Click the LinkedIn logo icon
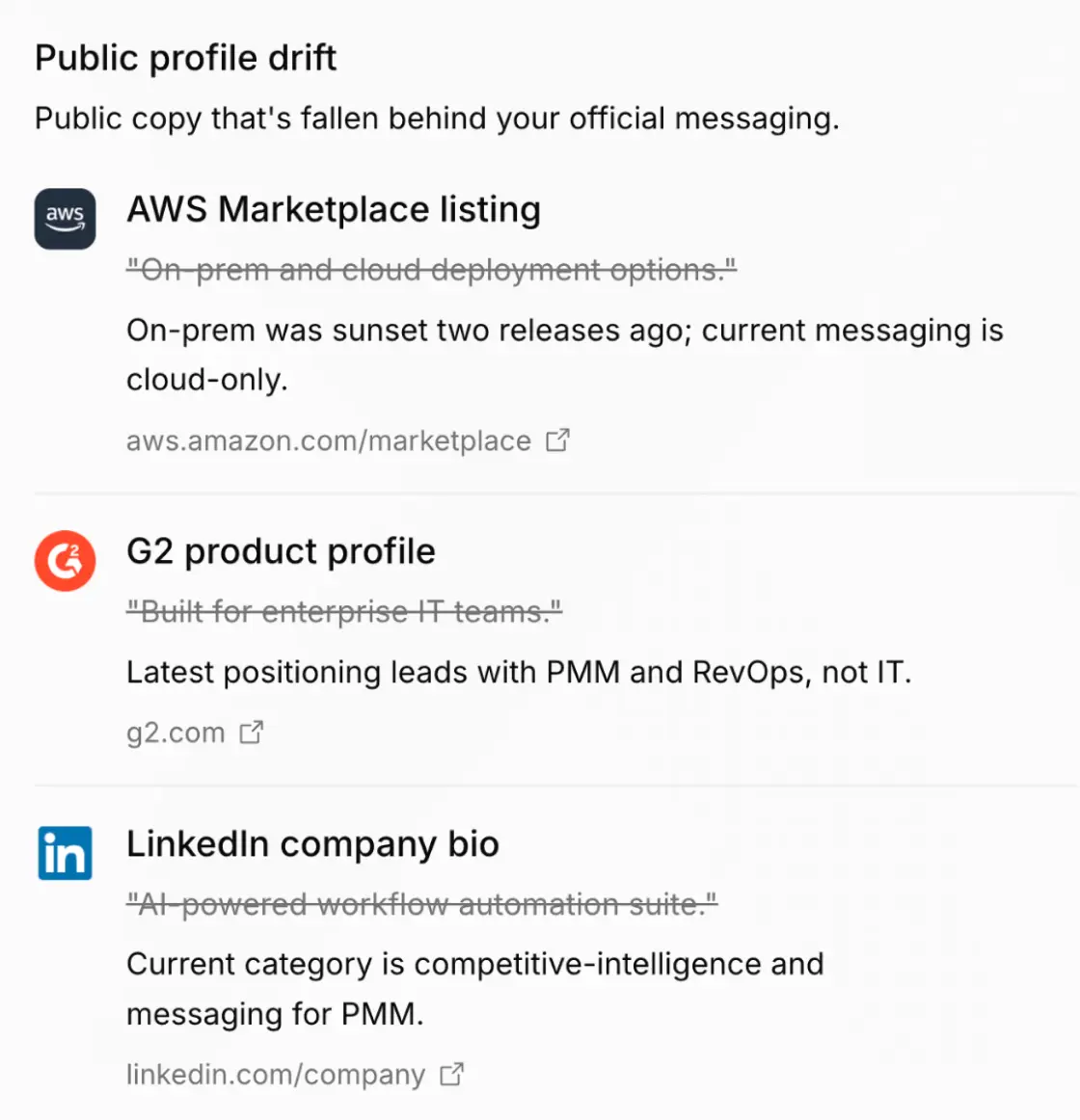Viewport: 1080px width, 1120px height. coord(65,853)
